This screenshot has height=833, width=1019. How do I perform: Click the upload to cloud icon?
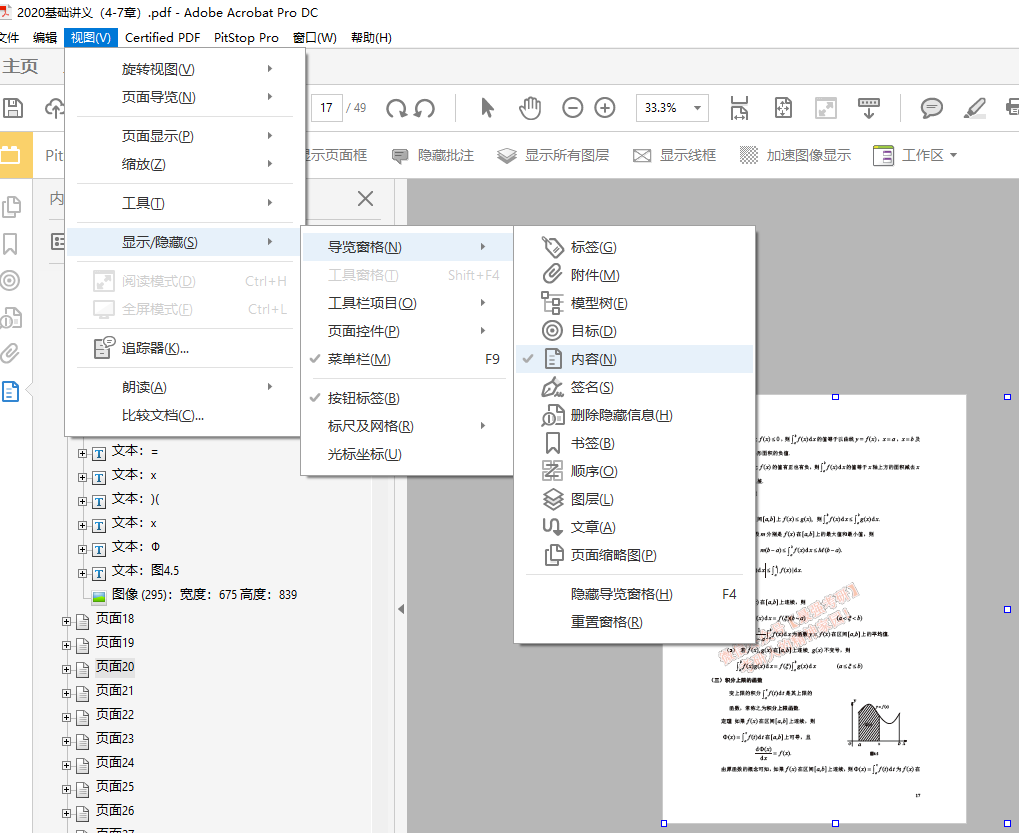(55, 107)
